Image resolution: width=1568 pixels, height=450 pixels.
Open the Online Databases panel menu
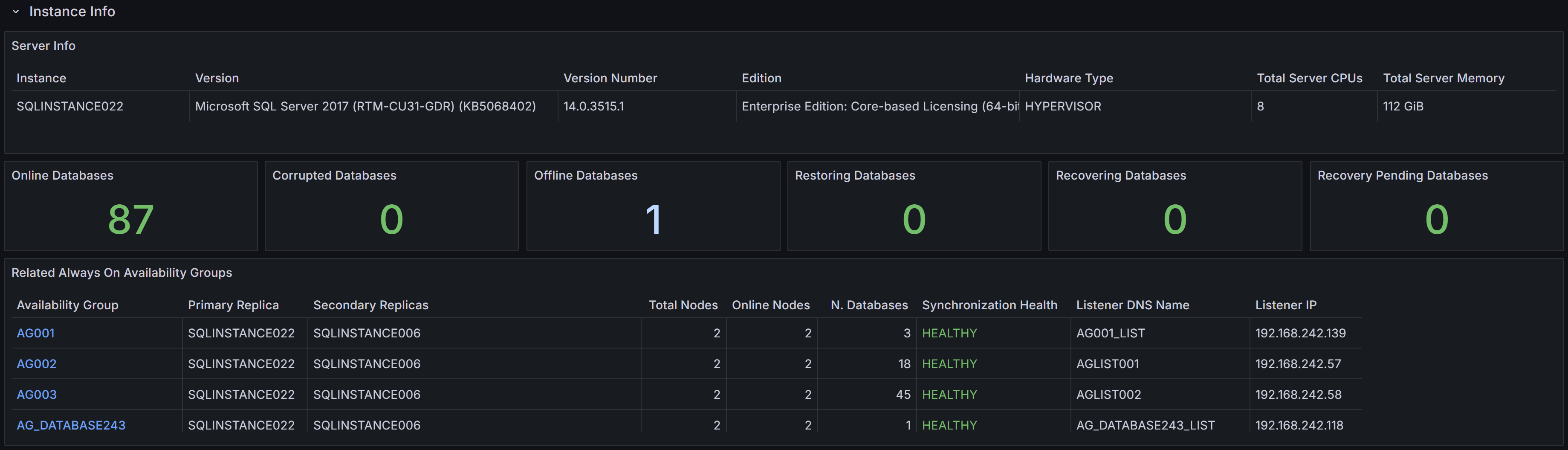point(63,175)
